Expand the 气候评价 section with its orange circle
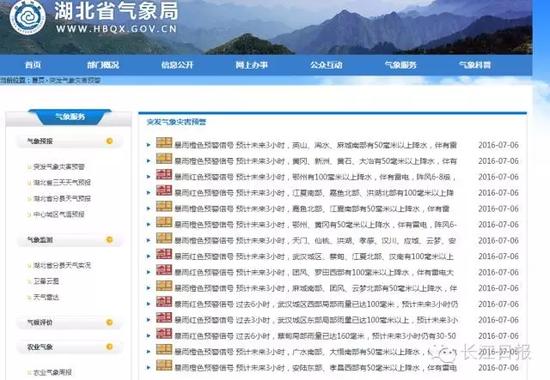The height and width of the screenshot is (380, 550). 109,322
